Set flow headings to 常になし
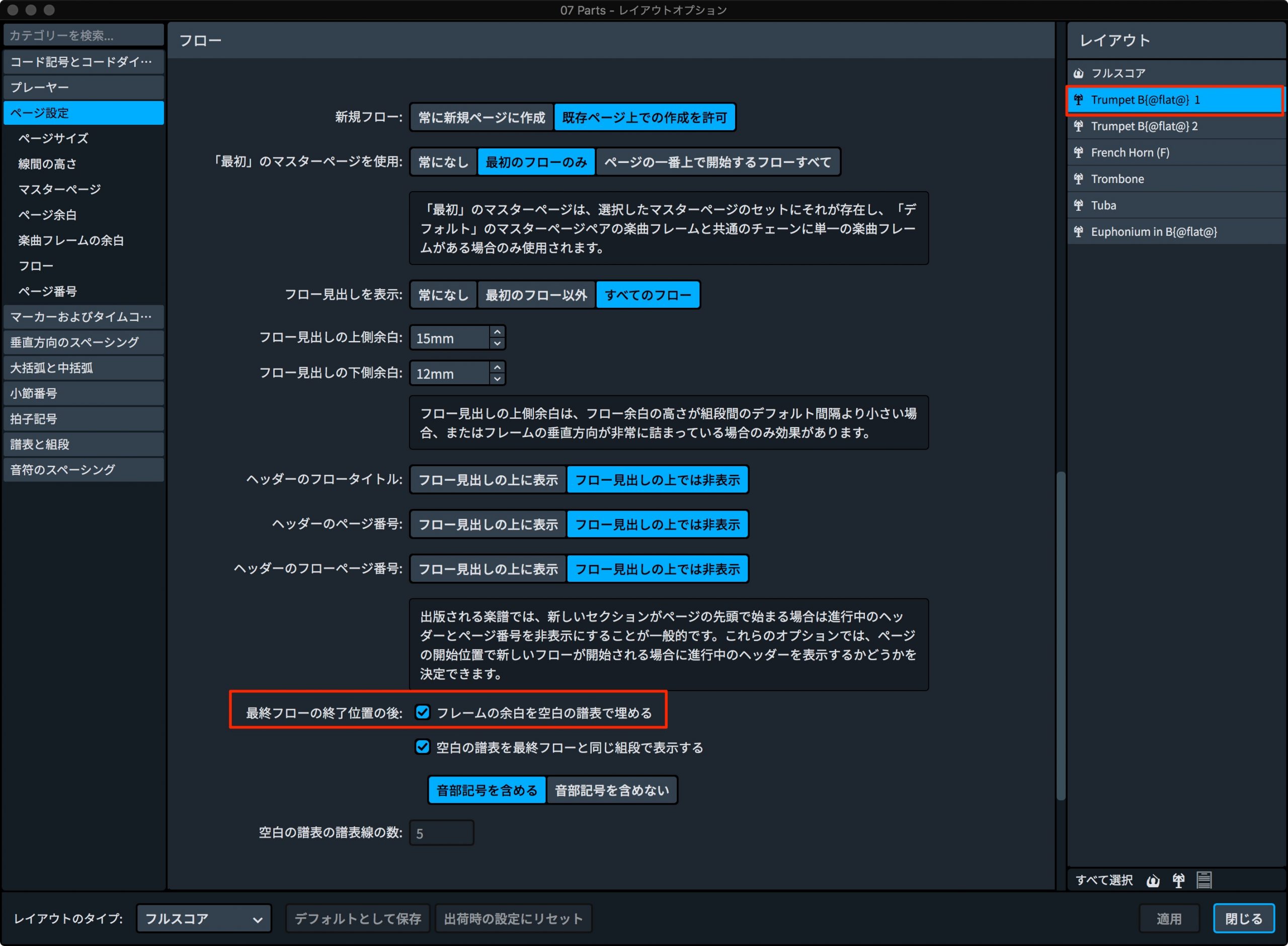The width and height of the screenshot is (1288, 946). pyautogui.click(x=443, y=295)
